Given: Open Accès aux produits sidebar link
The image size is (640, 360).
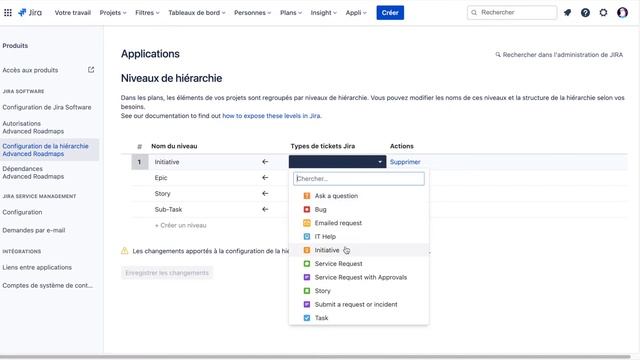Looking at the screenshot, I should [30, 70].
